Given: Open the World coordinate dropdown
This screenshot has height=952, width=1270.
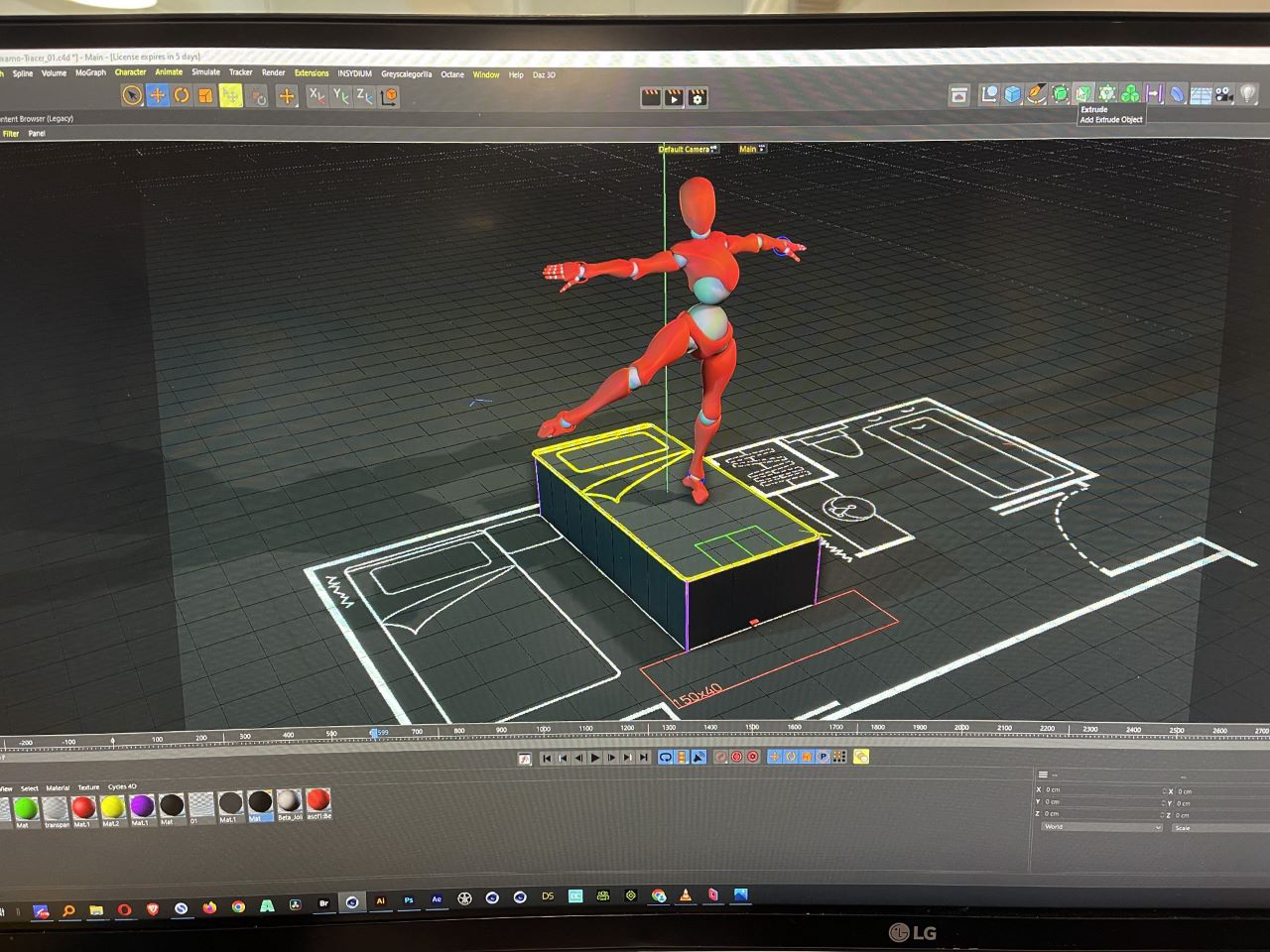Looking at the screenshot, I should click(1101, 827).
